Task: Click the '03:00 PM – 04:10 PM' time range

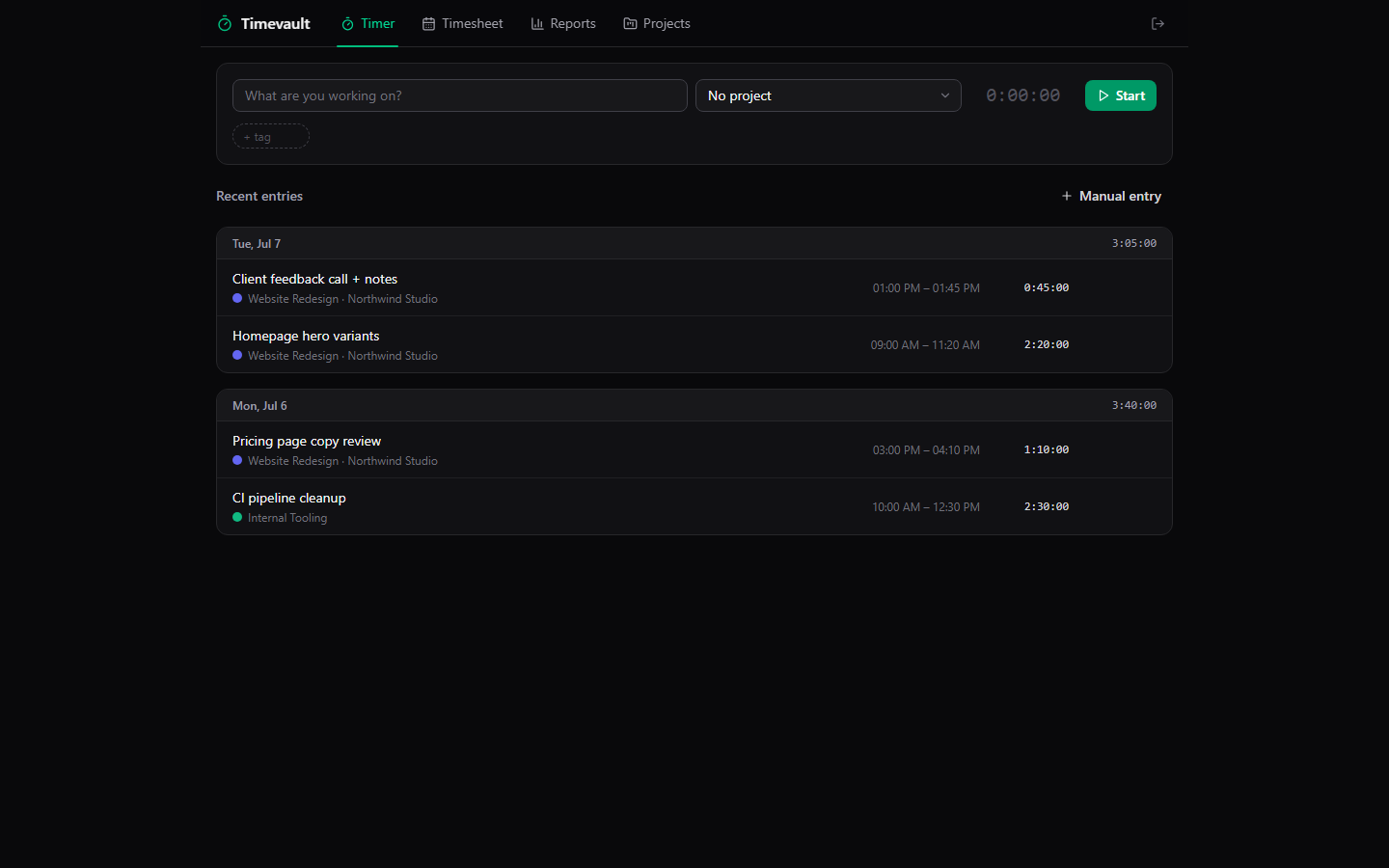Action: [926, 450]
